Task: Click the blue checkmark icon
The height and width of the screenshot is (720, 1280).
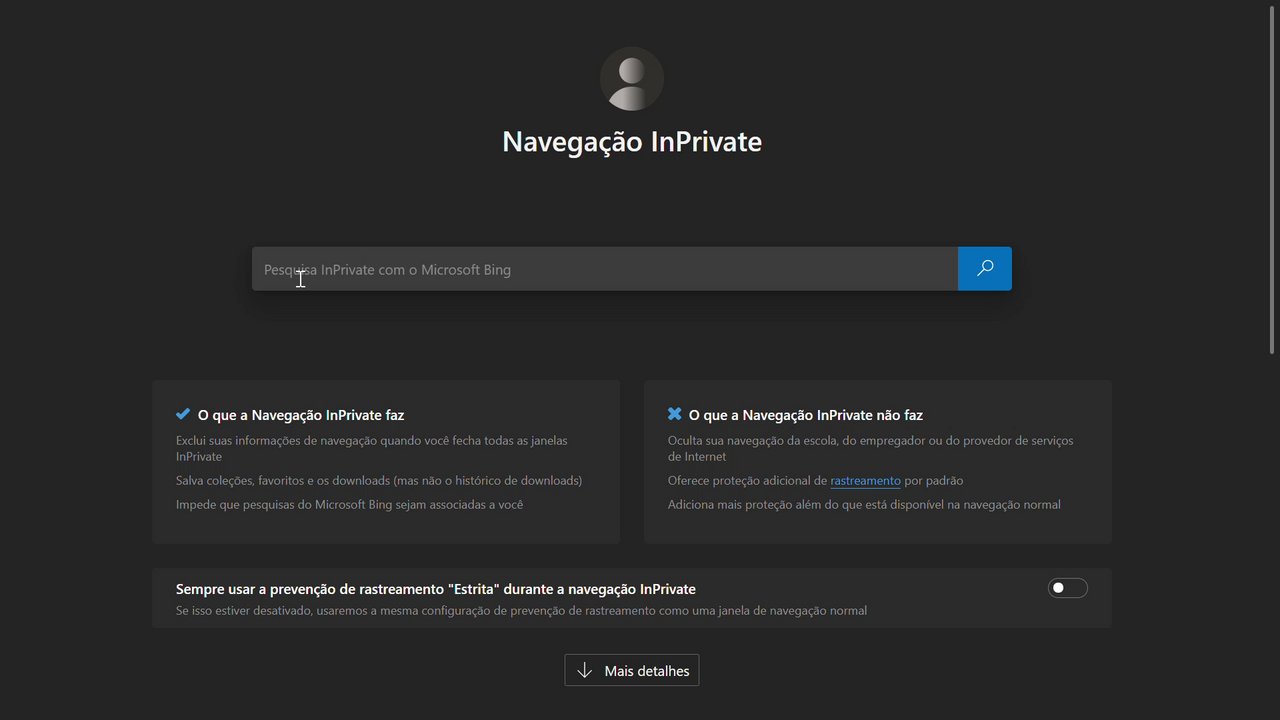Action: tap(183, 414)
